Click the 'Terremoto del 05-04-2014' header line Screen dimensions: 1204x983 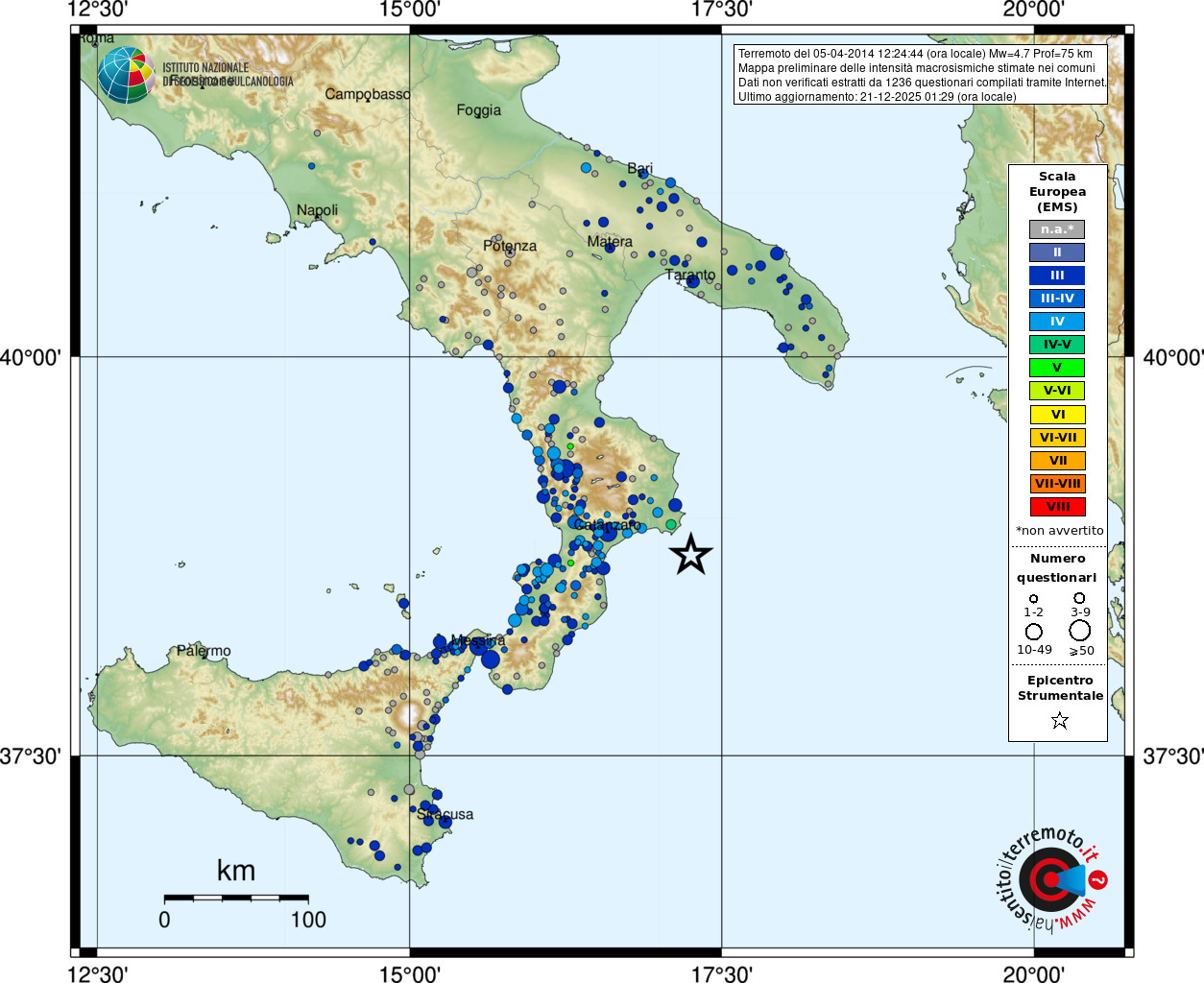(915, 54)
